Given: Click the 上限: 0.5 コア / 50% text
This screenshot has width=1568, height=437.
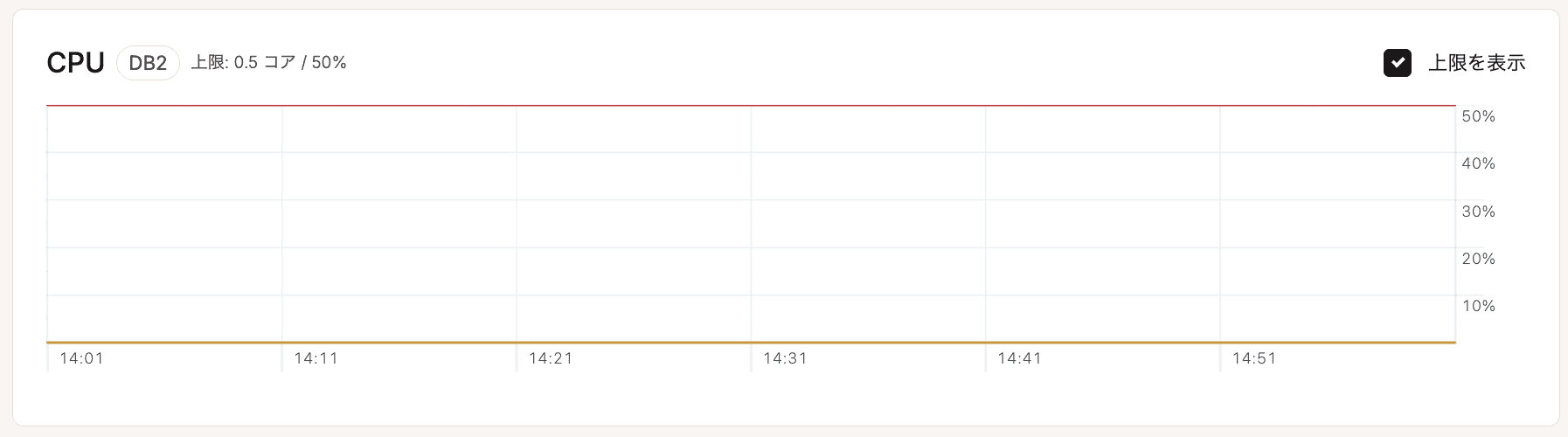Looking at the screenshot, I should pyautogui.click(x=269, y=63).
